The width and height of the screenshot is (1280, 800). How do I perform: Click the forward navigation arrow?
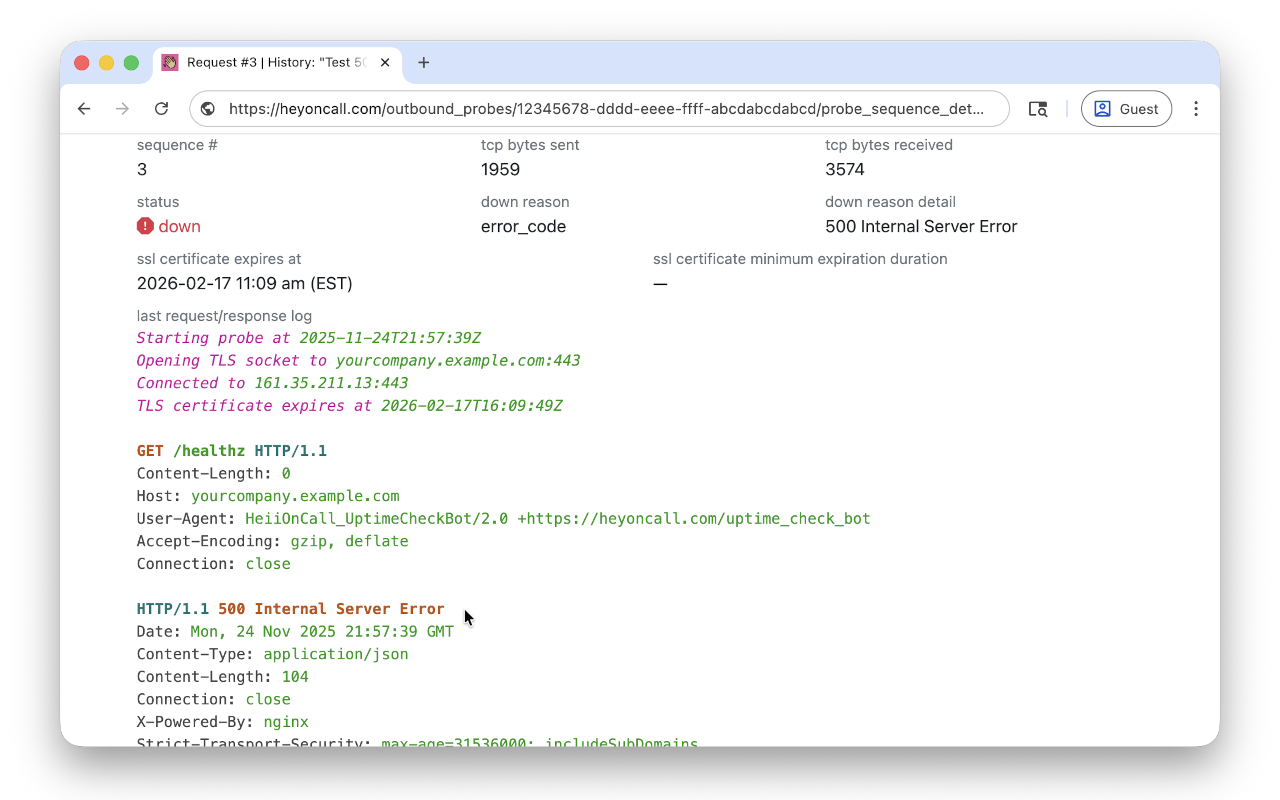pos(122,109)
